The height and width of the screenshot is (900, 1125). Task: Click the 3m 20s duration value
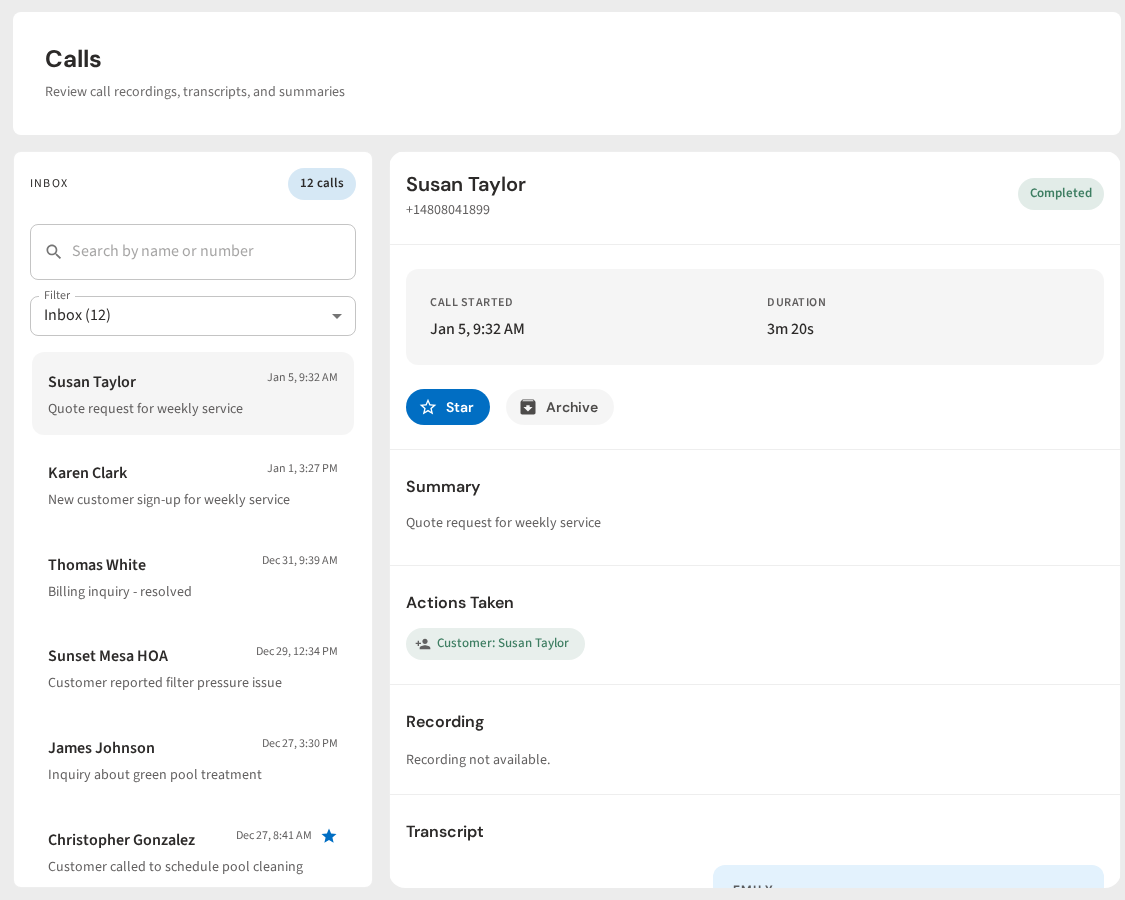click(790, 329)
